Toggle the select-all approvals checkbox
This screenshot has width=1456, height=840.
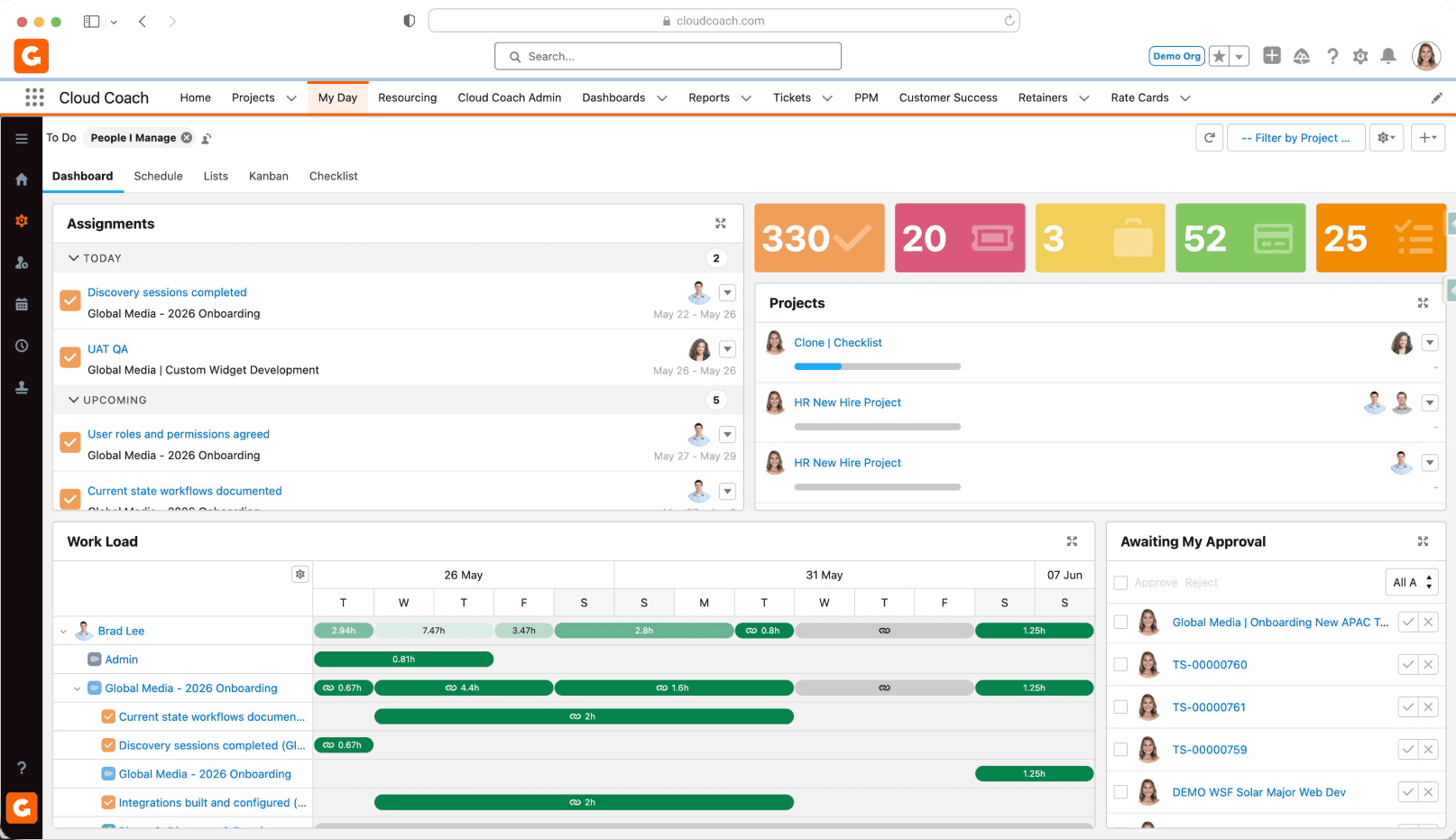click(1120, 583)
